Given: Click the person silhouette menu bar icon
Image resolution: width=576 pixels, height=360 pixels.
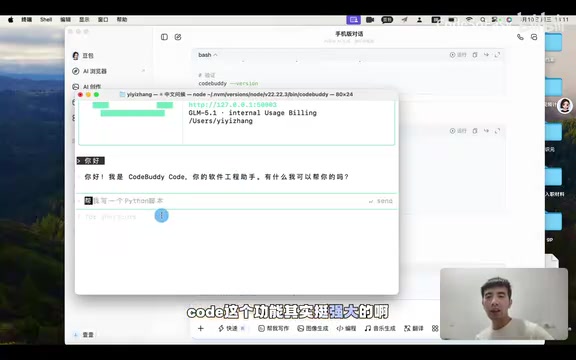Looking at the screenshot, I should [419, 20].
